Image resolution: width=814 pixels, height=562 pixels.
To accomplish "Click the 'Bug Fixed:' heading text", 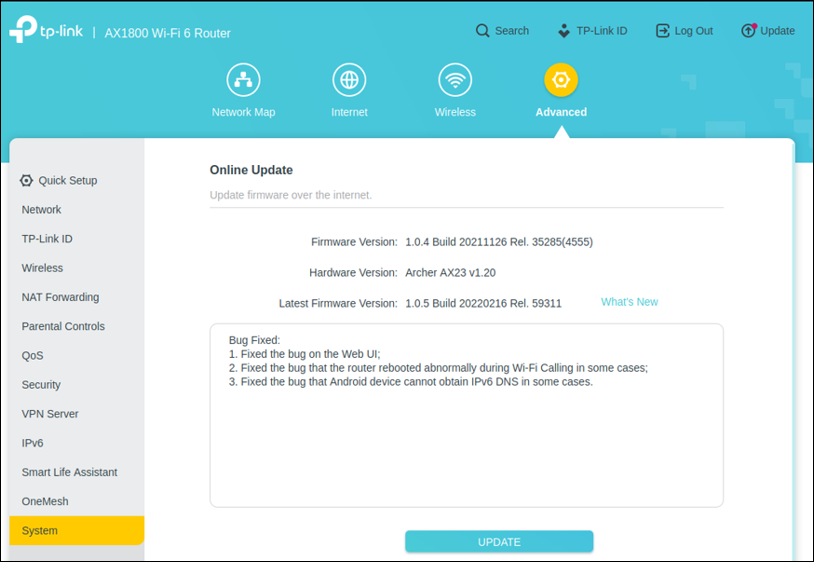I will click(x=254, y=340).
